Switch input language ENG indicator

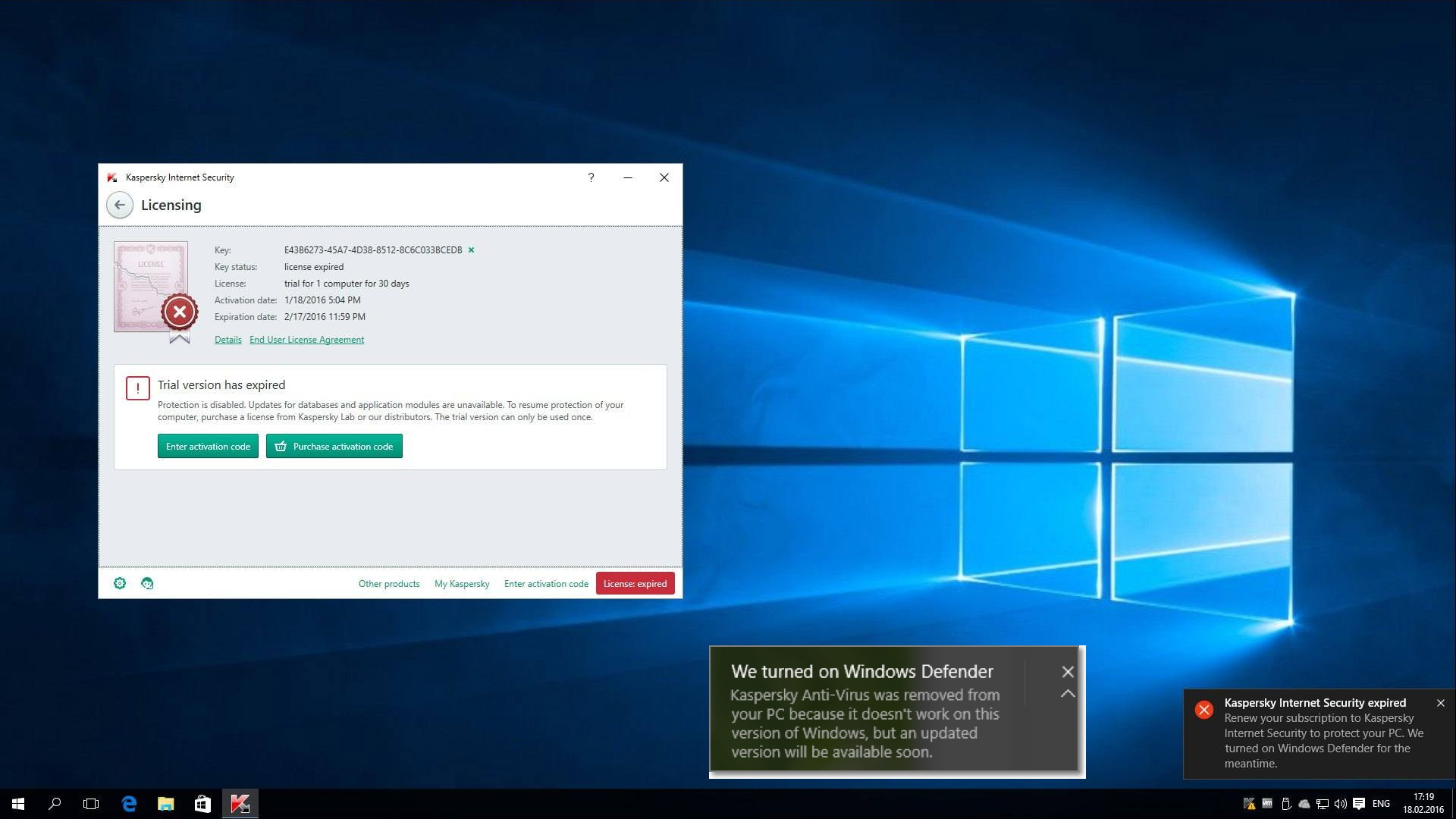1381,804
